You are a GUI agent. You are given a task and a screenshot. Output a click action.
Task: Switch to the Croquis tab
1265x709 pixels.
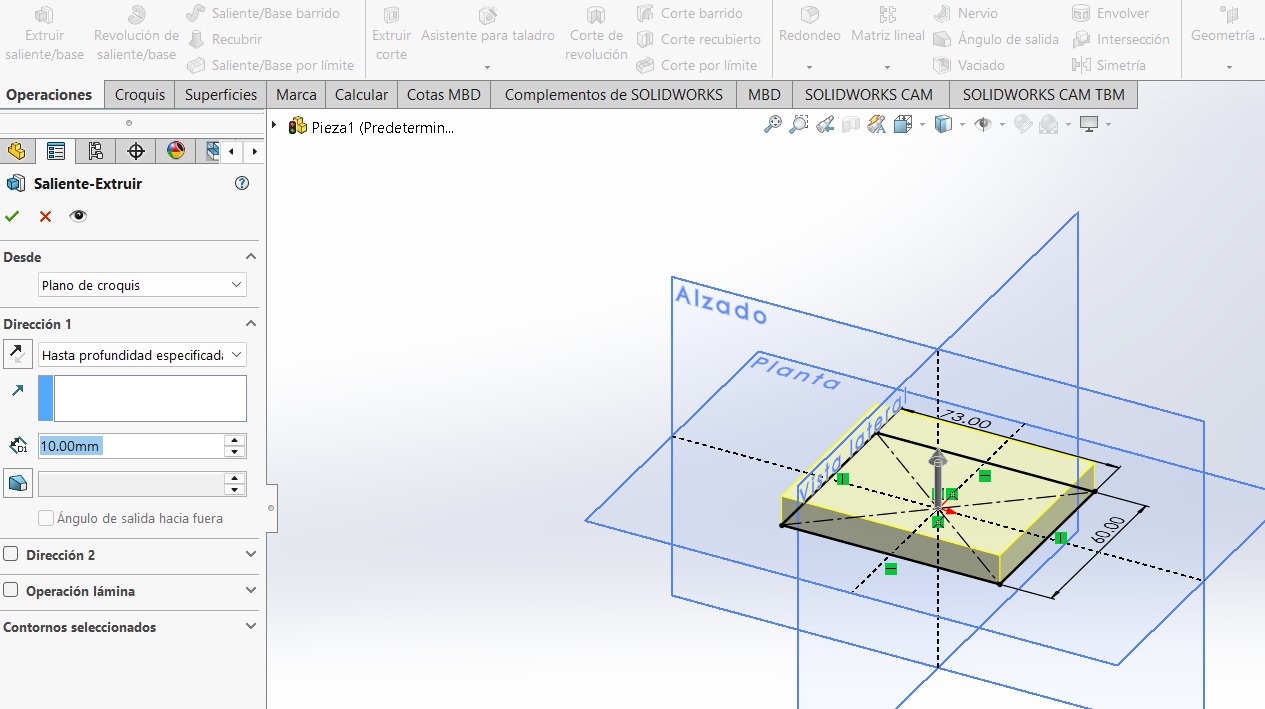[x=138, y=94]
